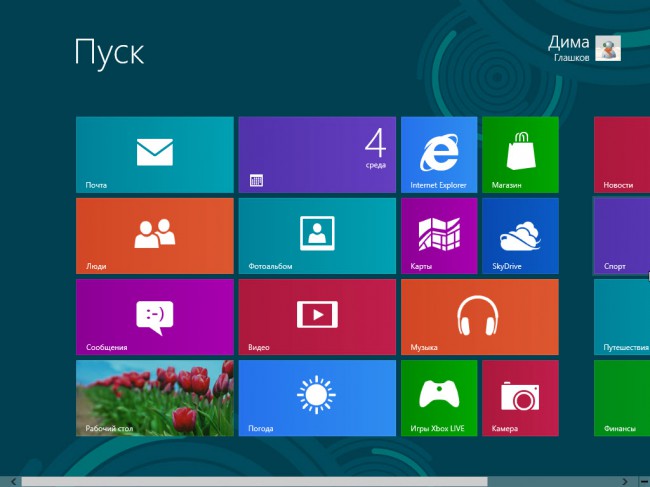Image resolution: width=650 pixels, height=487 pixels.
Task: Open the Рабочий стол desktop tile
Action: [155, 398]
